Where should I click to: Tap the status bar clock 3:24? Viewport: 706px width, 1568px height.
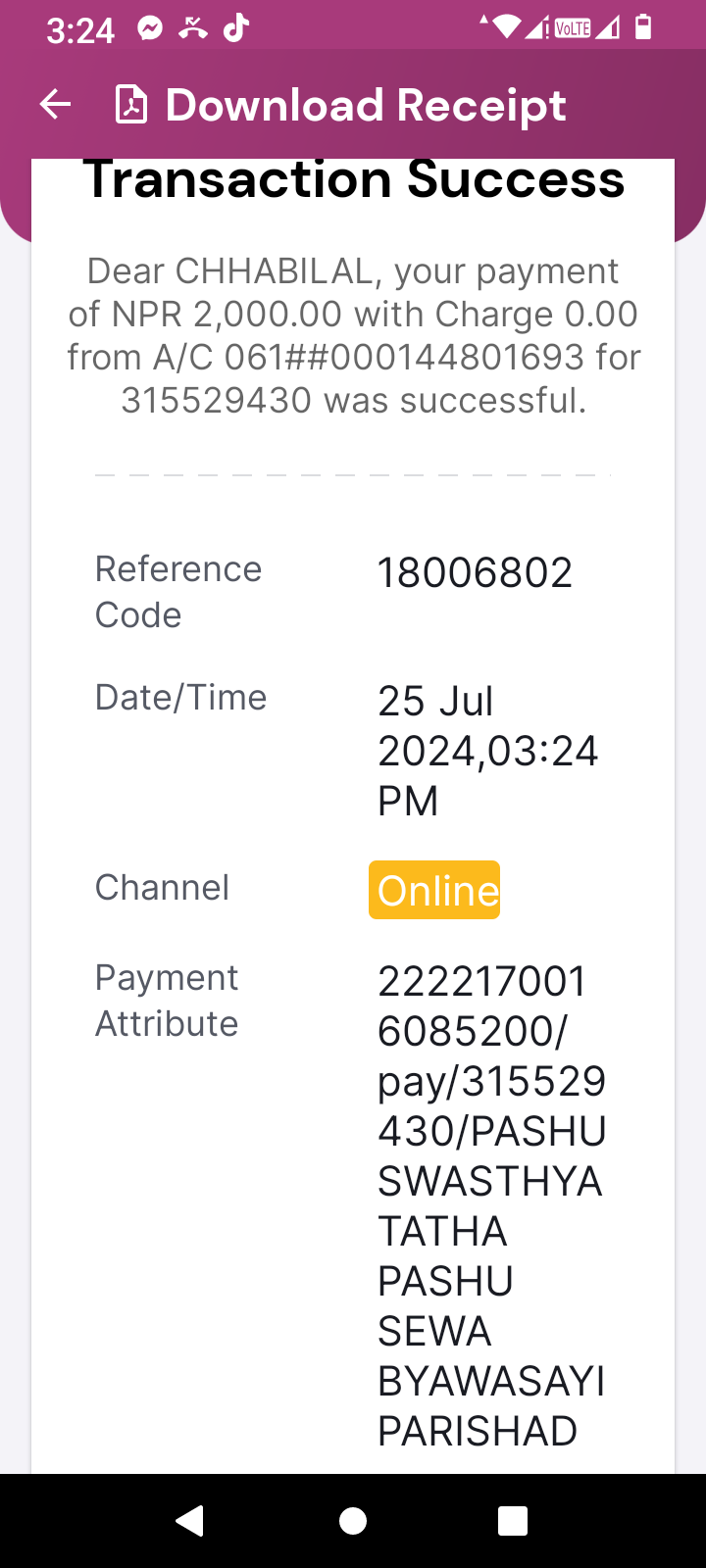click(x=80, y=30)
